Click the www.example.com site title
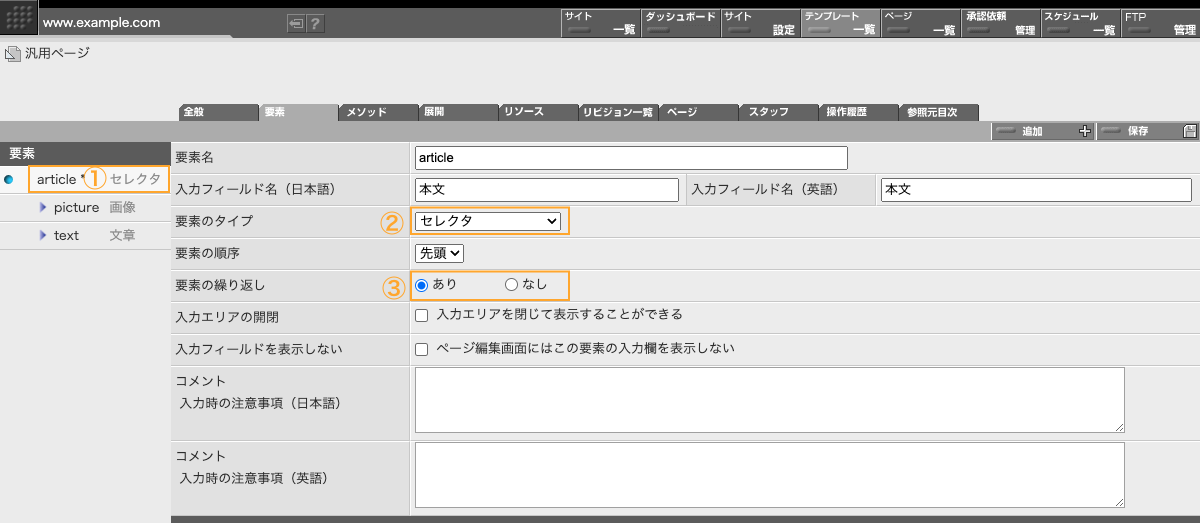Viewport: 1200px width, 523px height. (101, 23)
